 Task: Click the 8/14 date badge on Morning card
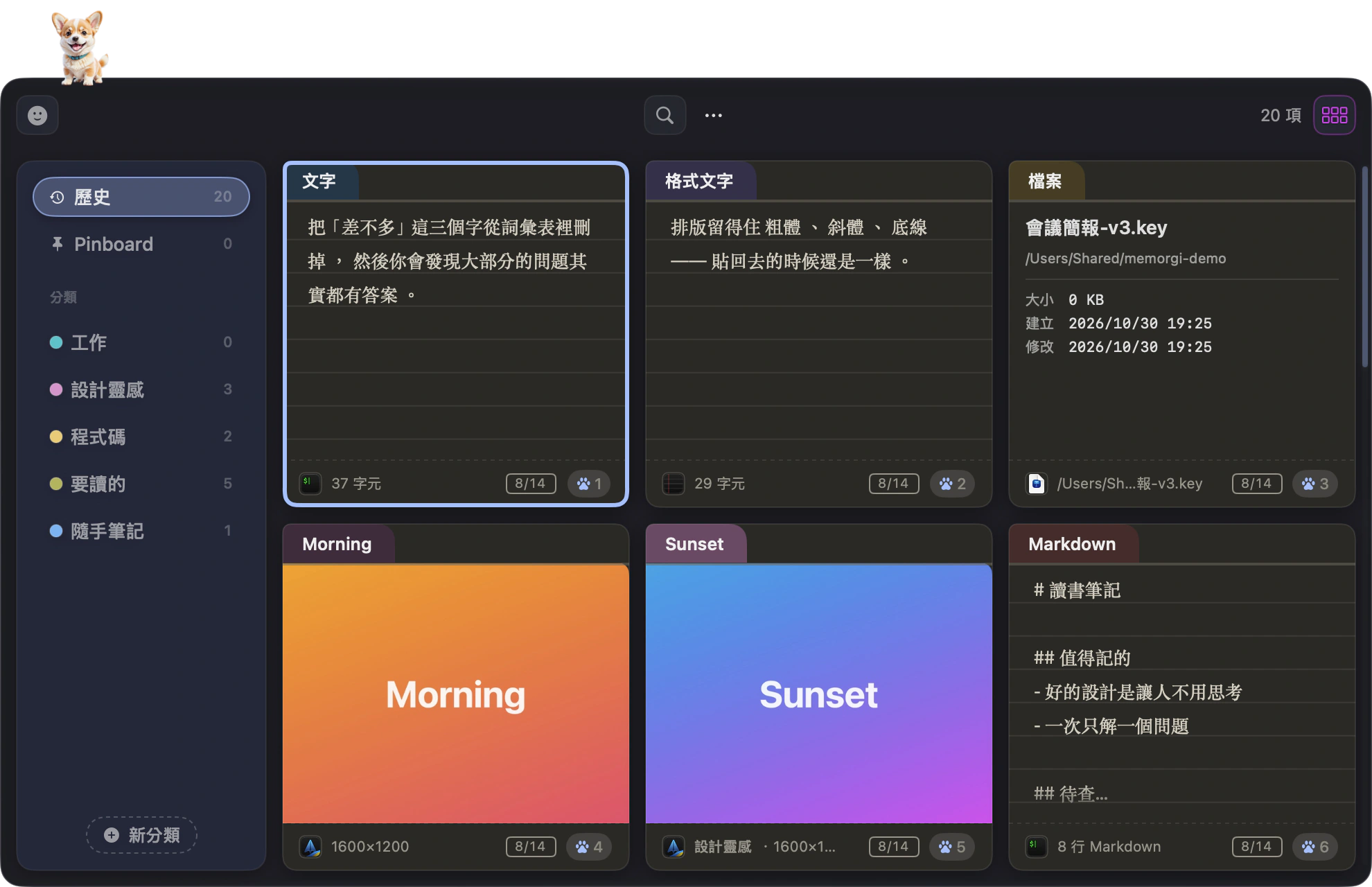(531, 846)
